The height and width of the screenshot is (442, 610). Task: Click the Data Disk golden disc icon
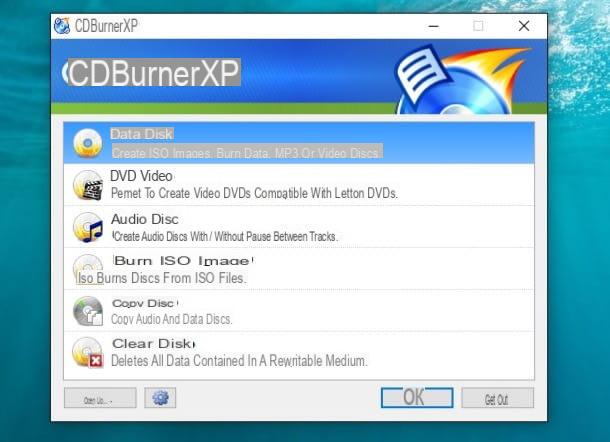tap(87, 144)
